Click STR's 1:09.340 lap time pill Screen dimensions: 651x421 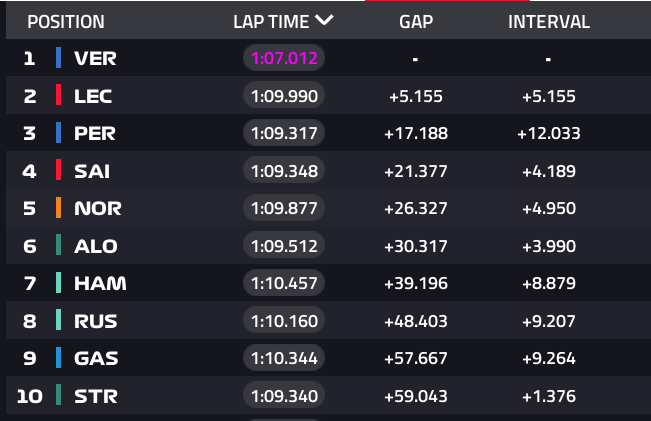(284, 396)
